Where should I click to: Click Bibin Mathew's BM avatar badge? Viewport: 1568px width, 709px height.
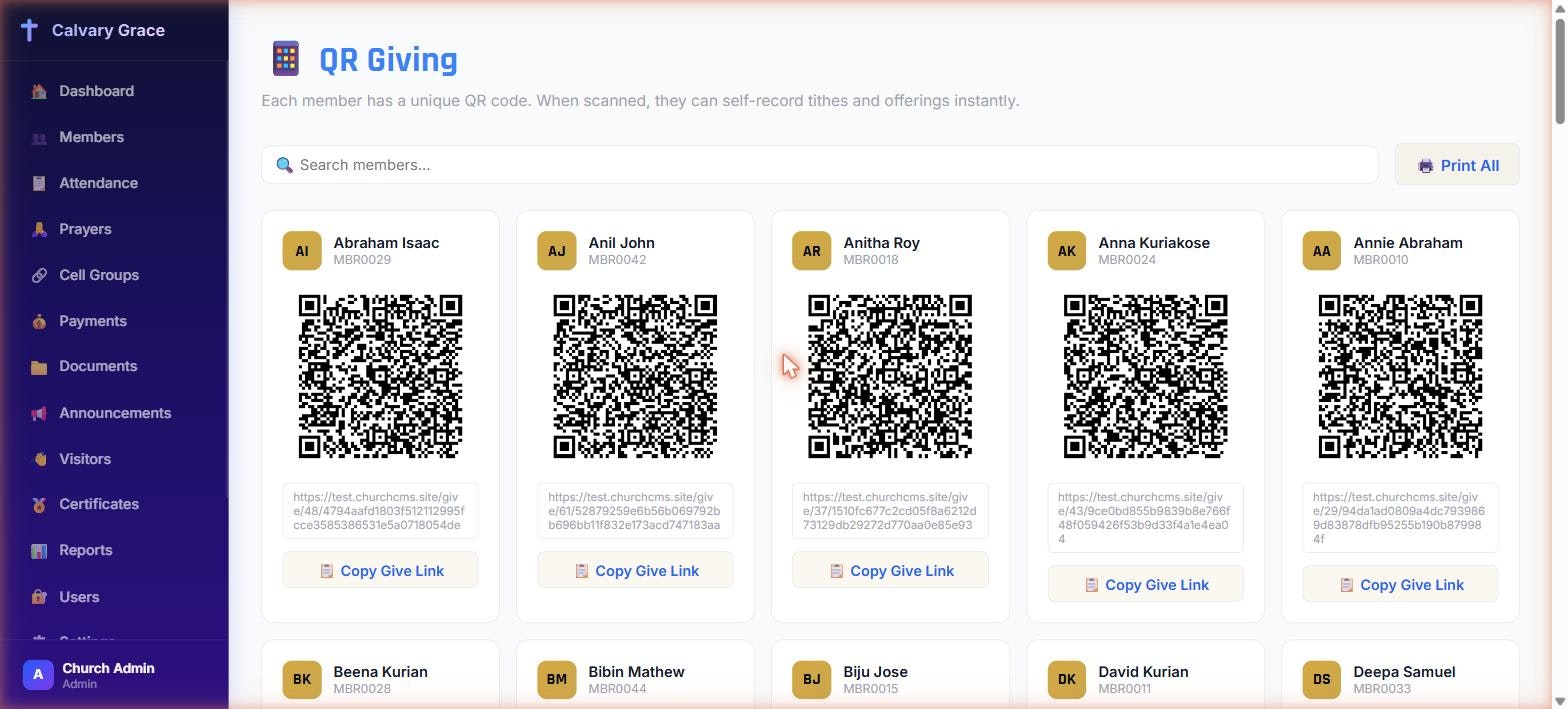557,680
